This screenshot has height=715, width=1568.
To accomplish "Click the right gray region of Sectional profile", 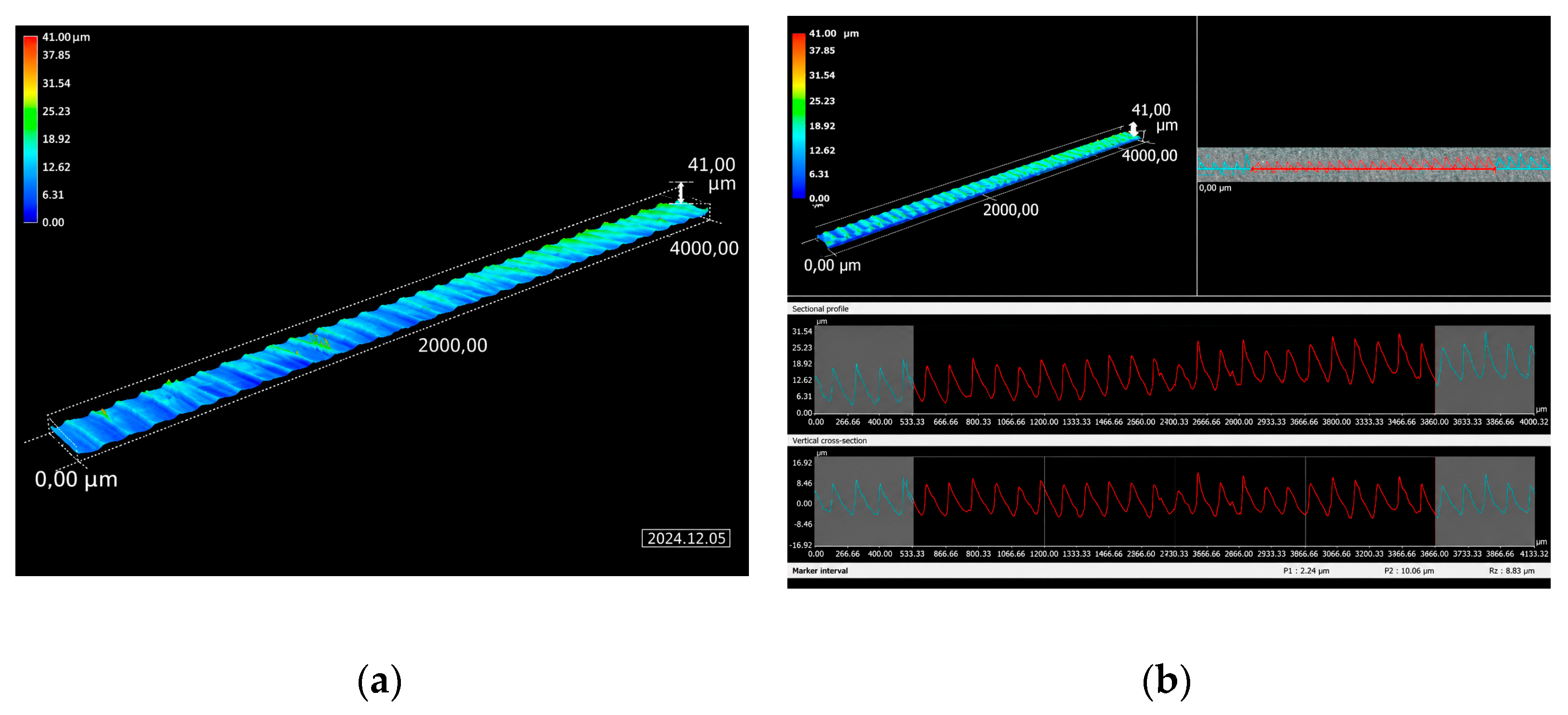I will [x=1484, y=370].
